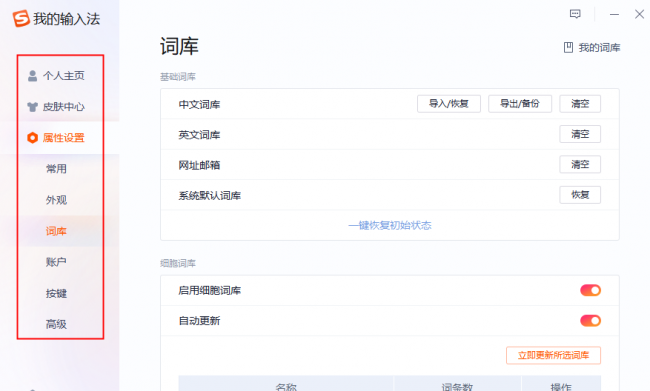The width and height of the screenshot is (650, 391).
Task: Switch to the 账户 settings tab
Action: coord(56,262)
